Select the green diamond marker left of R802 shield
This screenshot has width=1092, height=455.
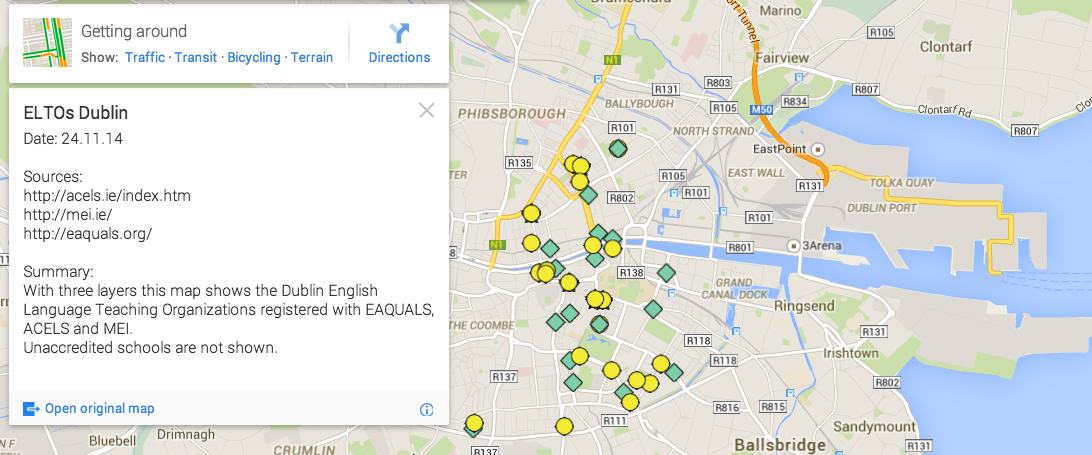[x=588, y=195]
